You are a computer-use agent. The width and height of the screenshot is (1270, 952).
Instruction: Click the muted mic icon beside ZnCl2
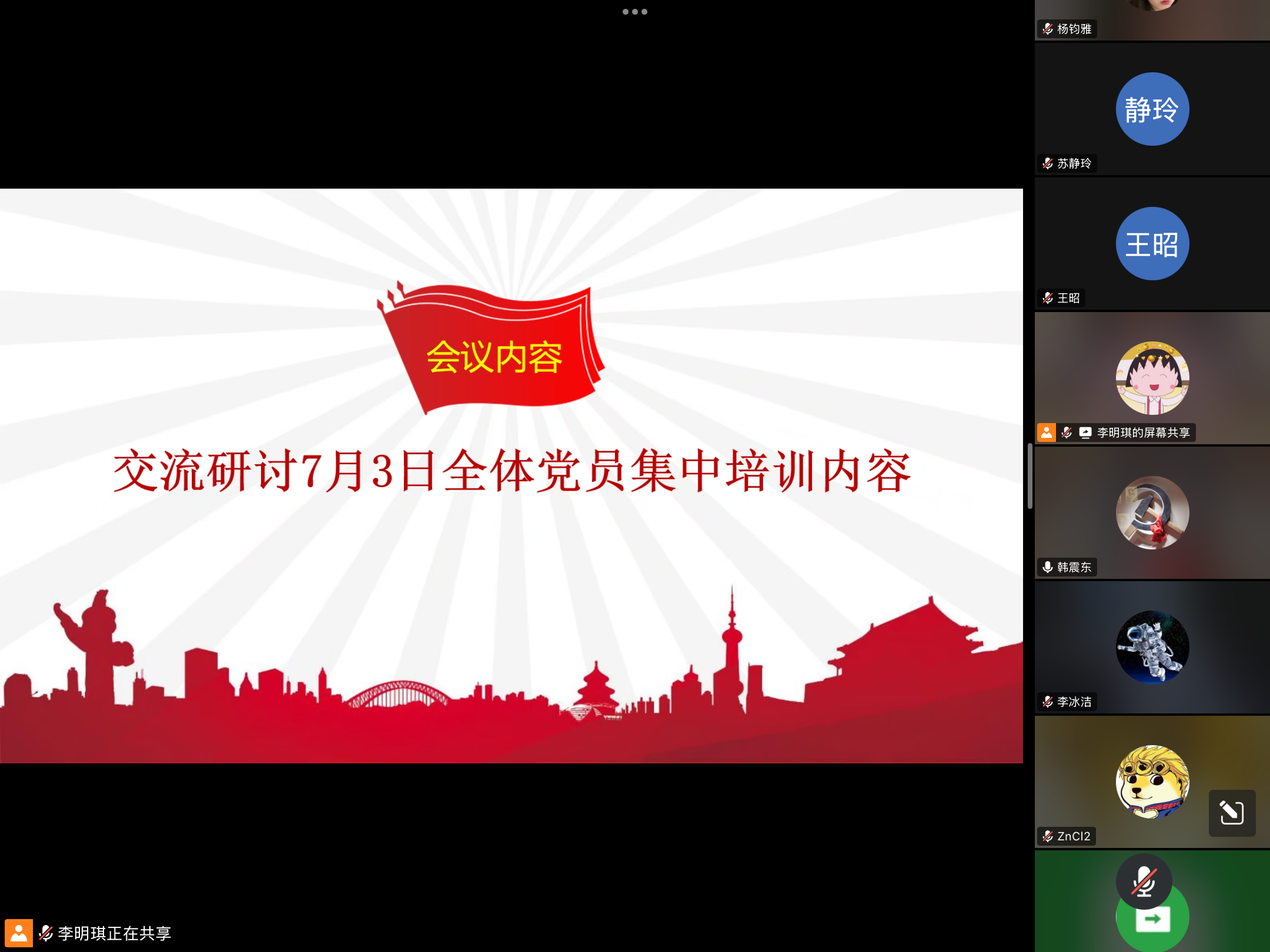pyautogui.click(x=1048, y=836)
